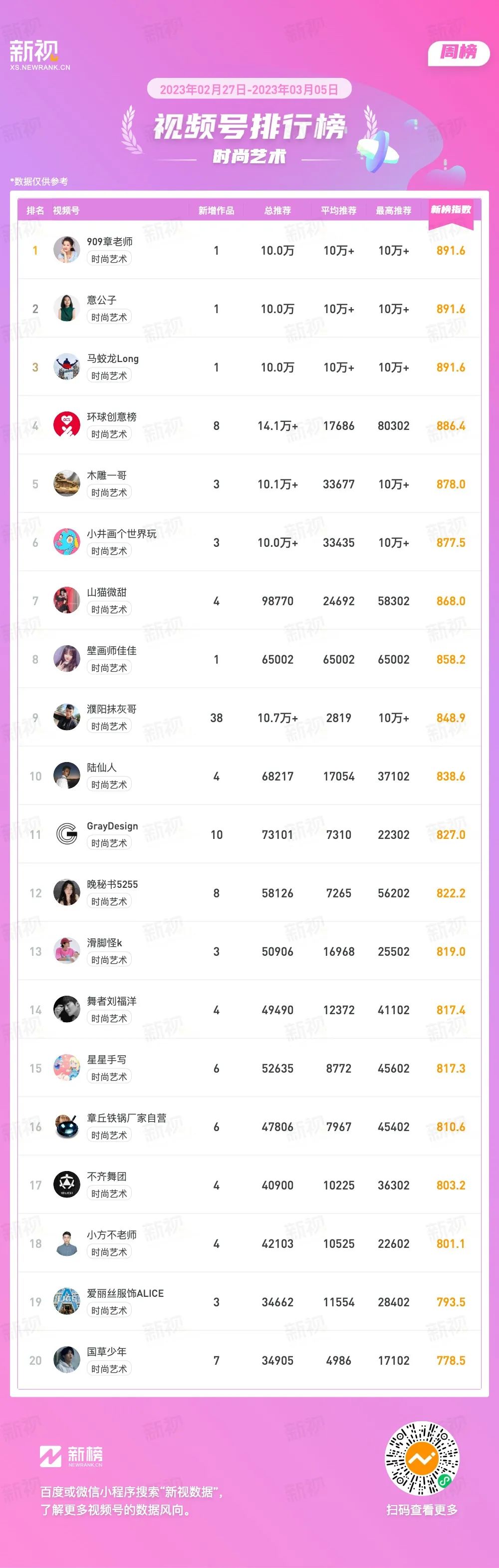This screenshot has height=1568, width=499.
Task: Open the 舞者刘福洋 account name
Action: tap(112, 1001)
